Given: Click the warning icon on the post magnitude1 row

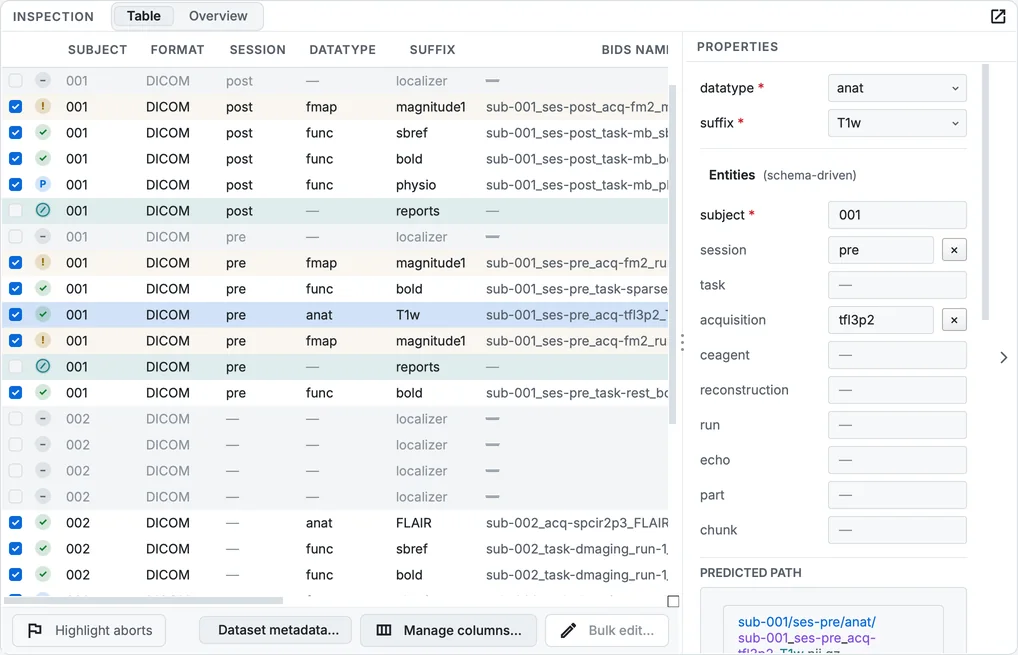Looking at the screenshot, I should [x=43, y=106].
